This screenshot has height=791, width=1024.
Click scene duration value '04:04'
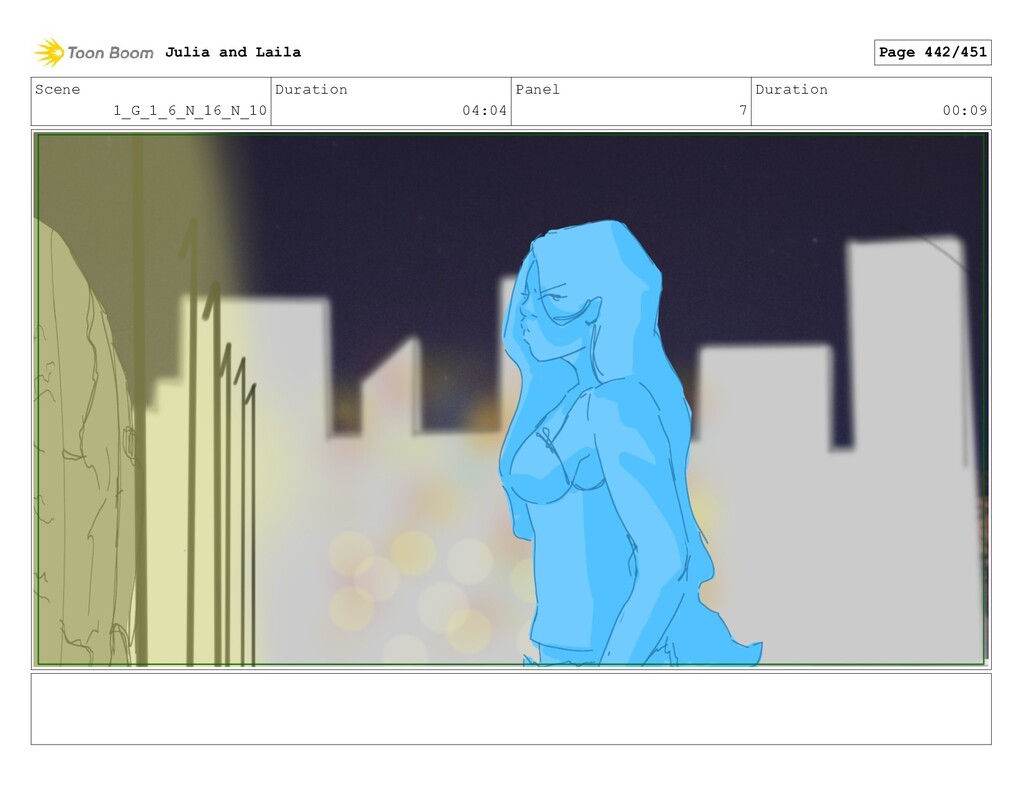pyautogui.click(x=485, y=110)
